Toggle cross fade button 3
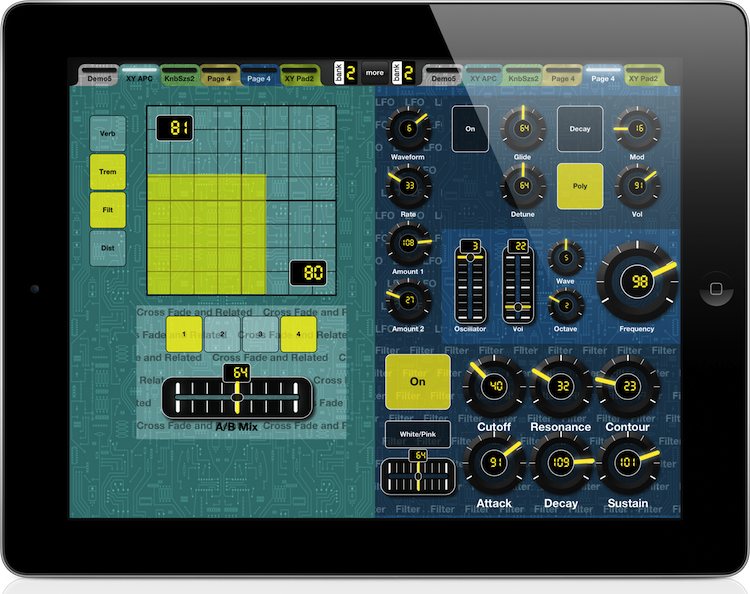750x594 pixels. (260, 334)
